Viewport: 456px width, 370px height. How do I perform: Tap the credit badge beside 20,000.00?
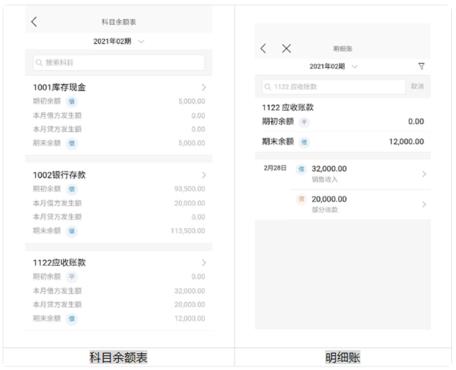(301, 199)
